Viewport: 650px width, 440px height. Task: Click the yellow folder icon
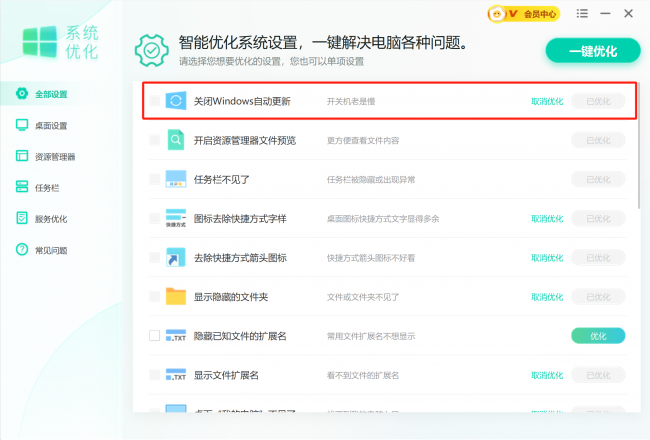[x=176, y=297]
